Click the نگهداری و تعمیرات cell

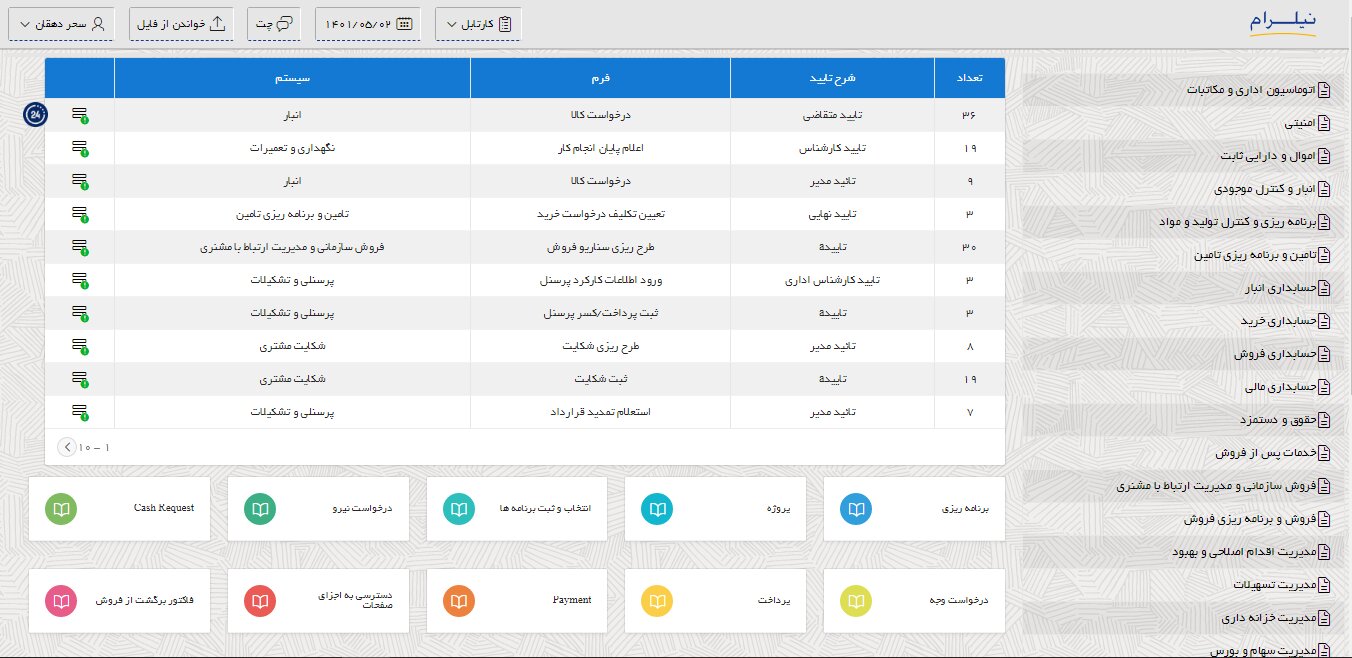click(x=292, y=148)
